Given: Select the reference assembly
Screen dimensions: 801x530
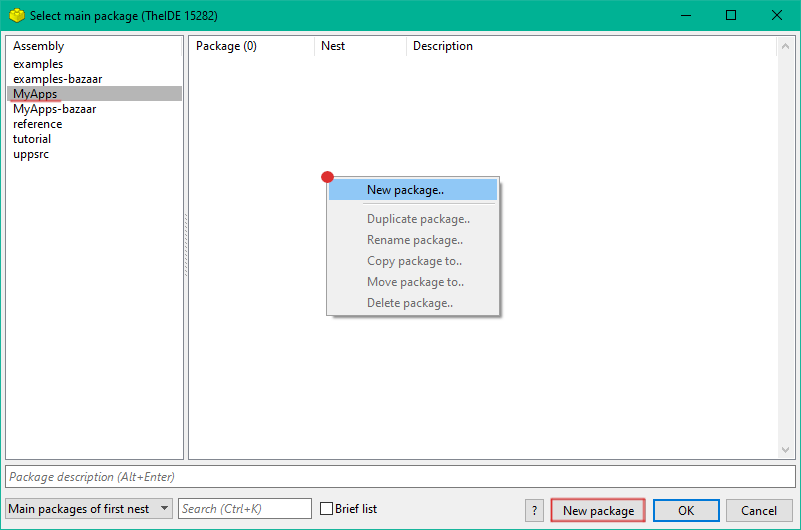Looking at the screenshot, I should [x=37, y=124].
